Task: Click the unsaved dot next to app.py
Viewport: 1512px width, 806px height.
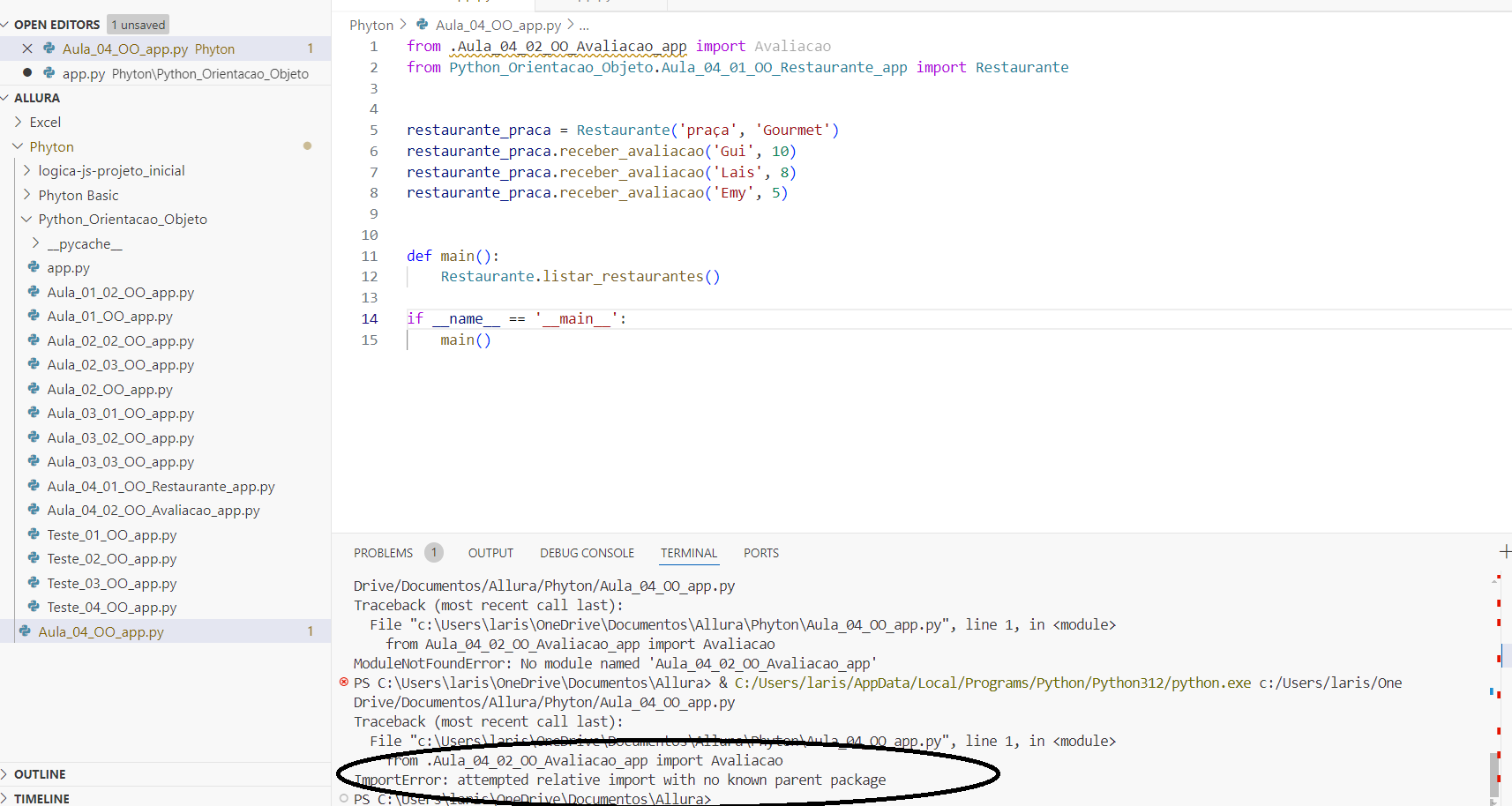Action: coord(27,73)
